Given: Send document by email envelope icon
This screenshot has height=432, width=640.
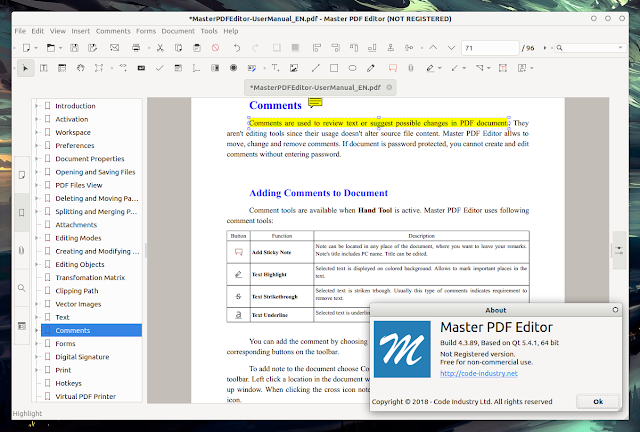Looking at the screenshot, I should 115,48.
